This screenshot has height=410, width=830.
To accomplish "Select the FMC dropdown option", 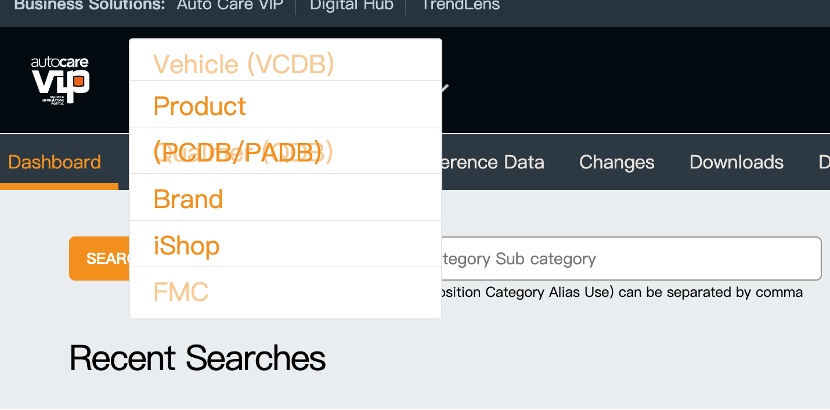I will [x=181, y=293].
